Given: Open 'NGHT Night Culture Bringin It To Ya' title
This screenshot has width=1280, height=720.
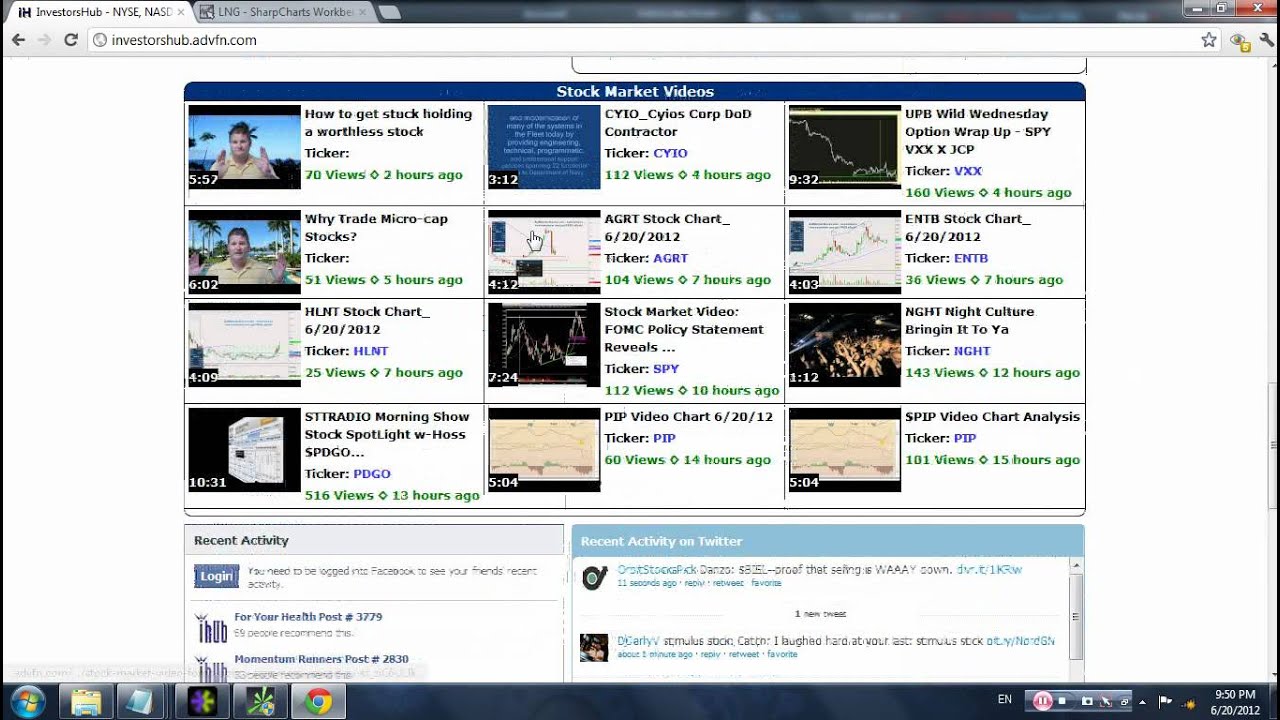Looking at the screenshot, I should click(970, 321).
